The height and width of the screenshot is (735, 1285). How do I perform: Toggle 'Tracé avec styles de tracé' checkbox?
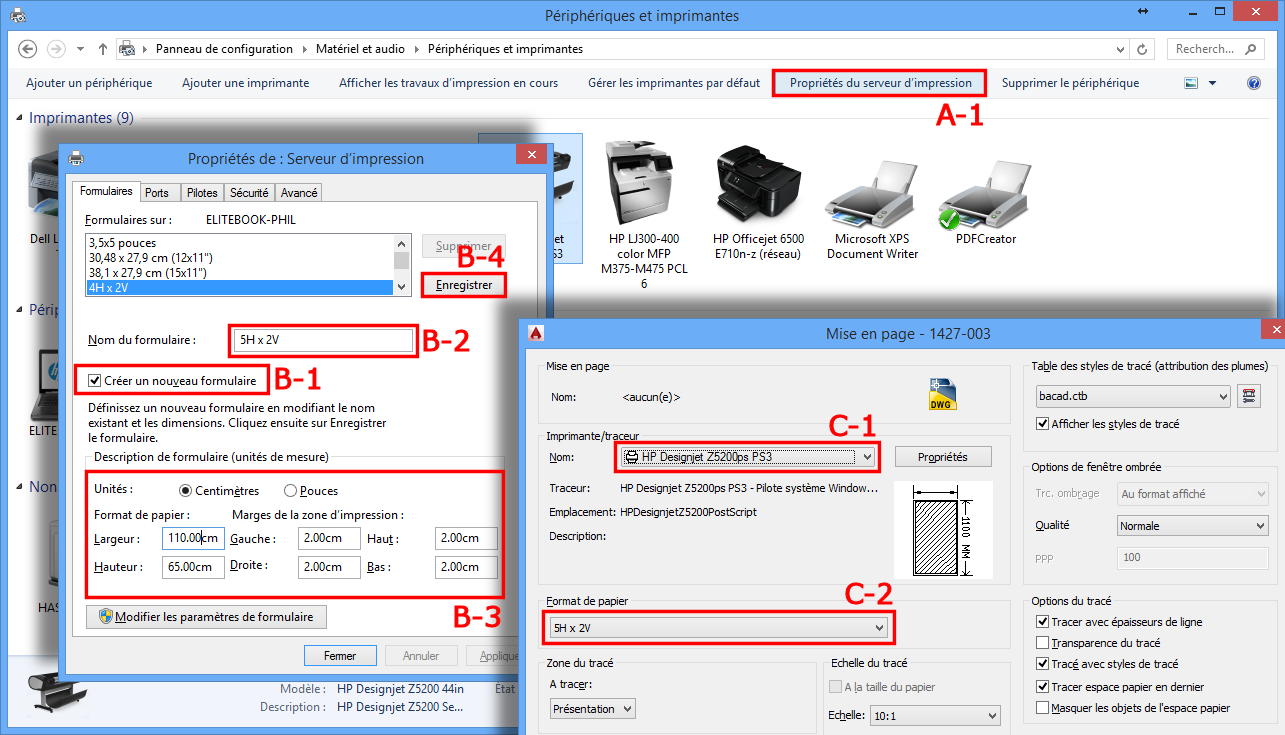(1044, 664)
